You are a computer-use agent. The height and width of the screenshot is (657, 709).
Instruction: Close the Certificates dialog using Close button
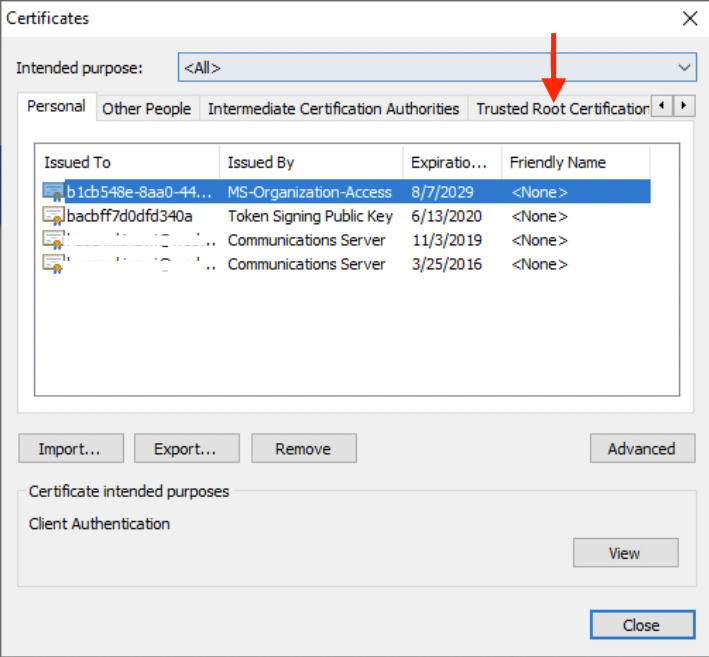tap(641, 625)
